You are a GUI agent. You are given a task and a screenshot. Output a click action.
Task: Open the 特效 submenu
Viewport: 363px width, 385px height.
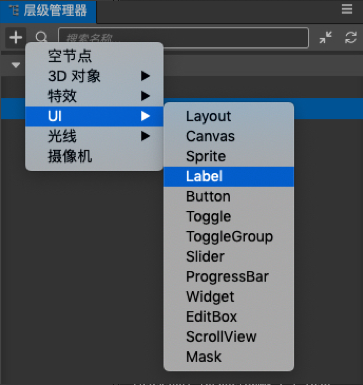[x=94, y=96]
